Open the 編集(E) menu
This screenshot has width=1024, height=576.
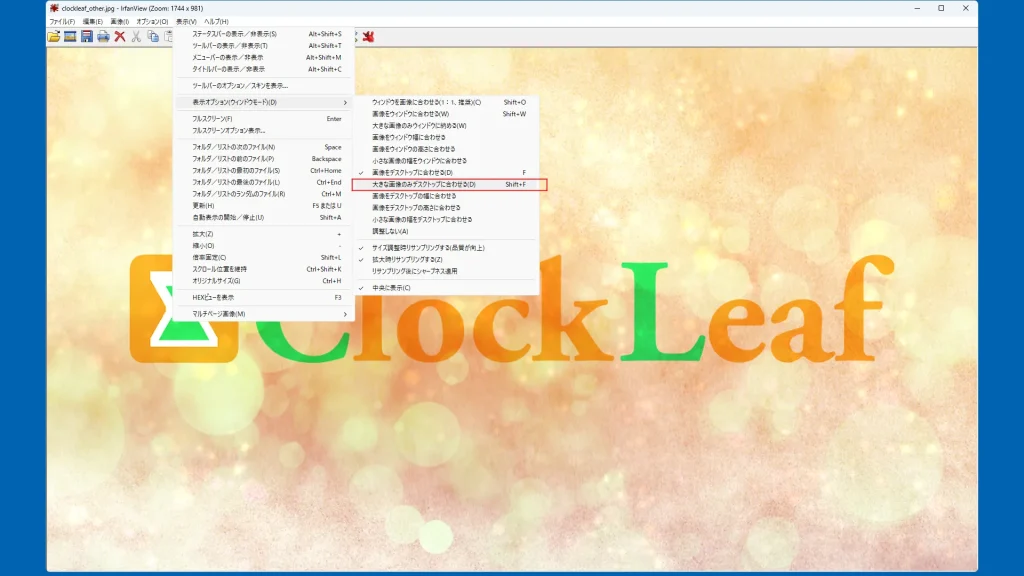93,22
